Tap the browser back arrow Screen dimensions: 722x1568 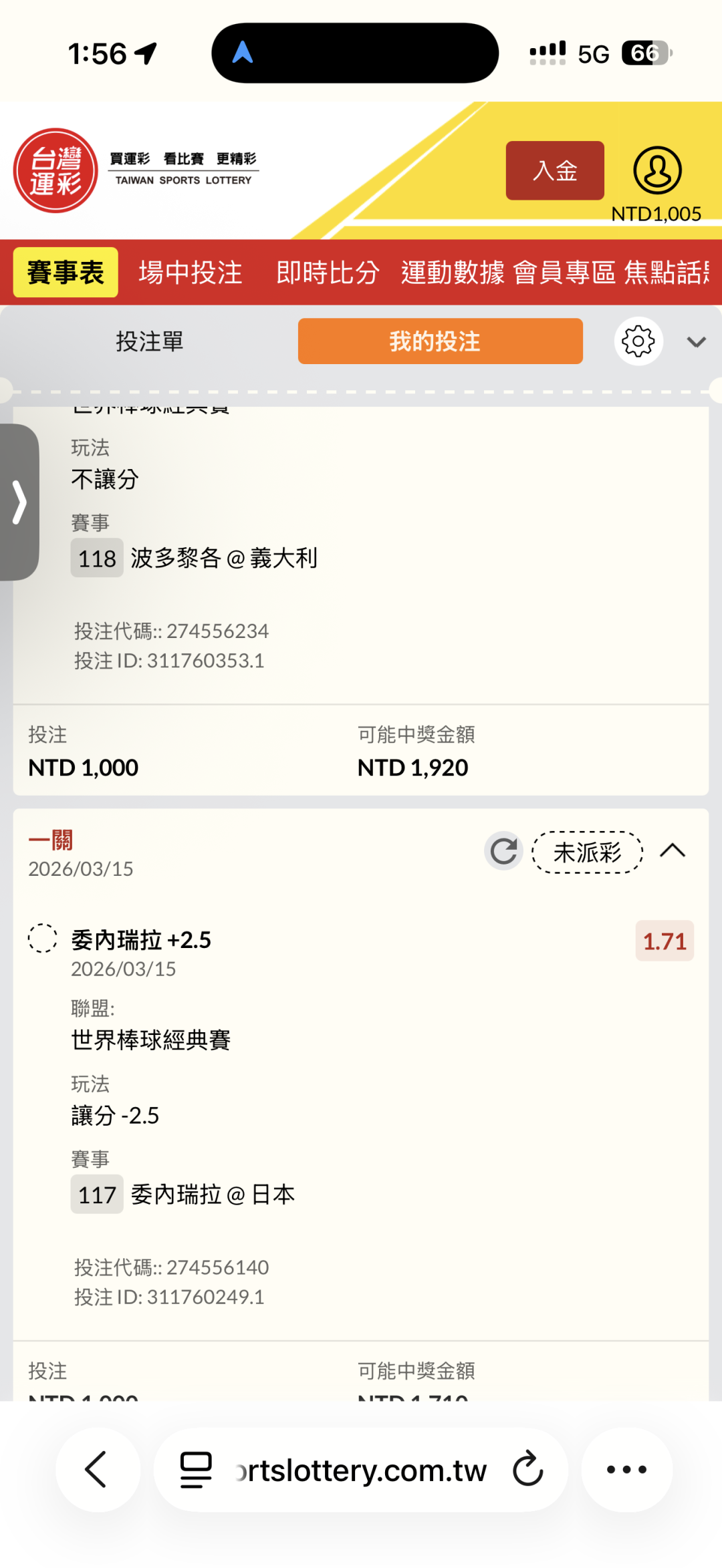tap(97, 1469)
